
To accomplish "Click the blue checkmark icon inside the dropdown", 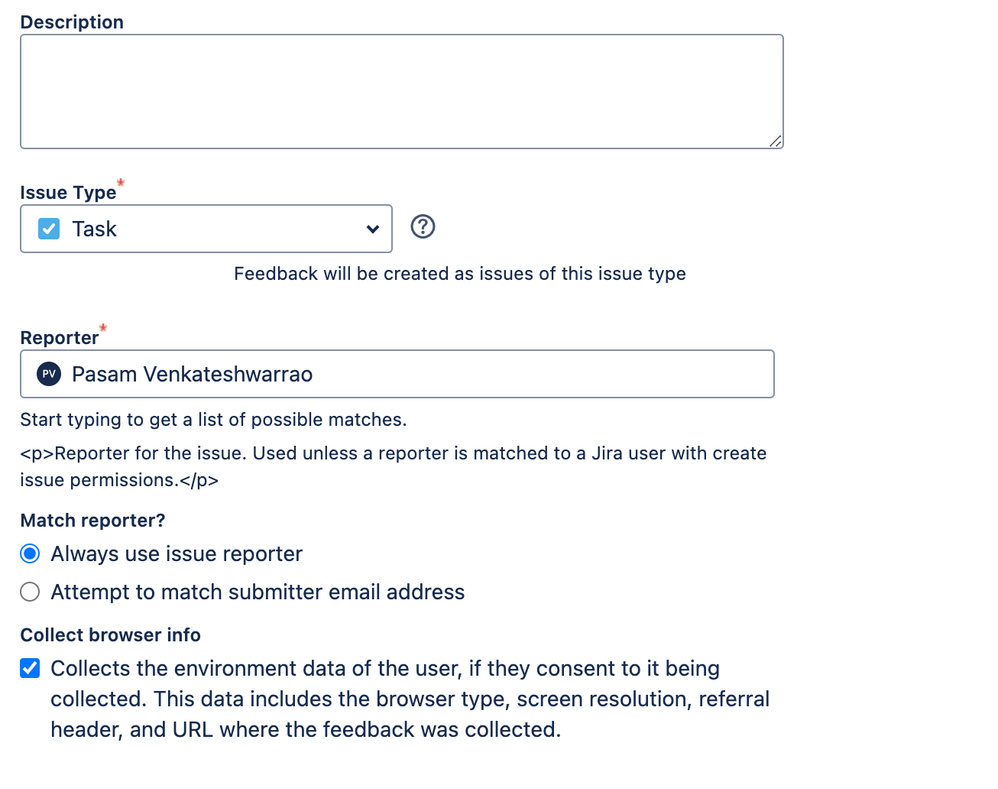I will pos(48,229).
